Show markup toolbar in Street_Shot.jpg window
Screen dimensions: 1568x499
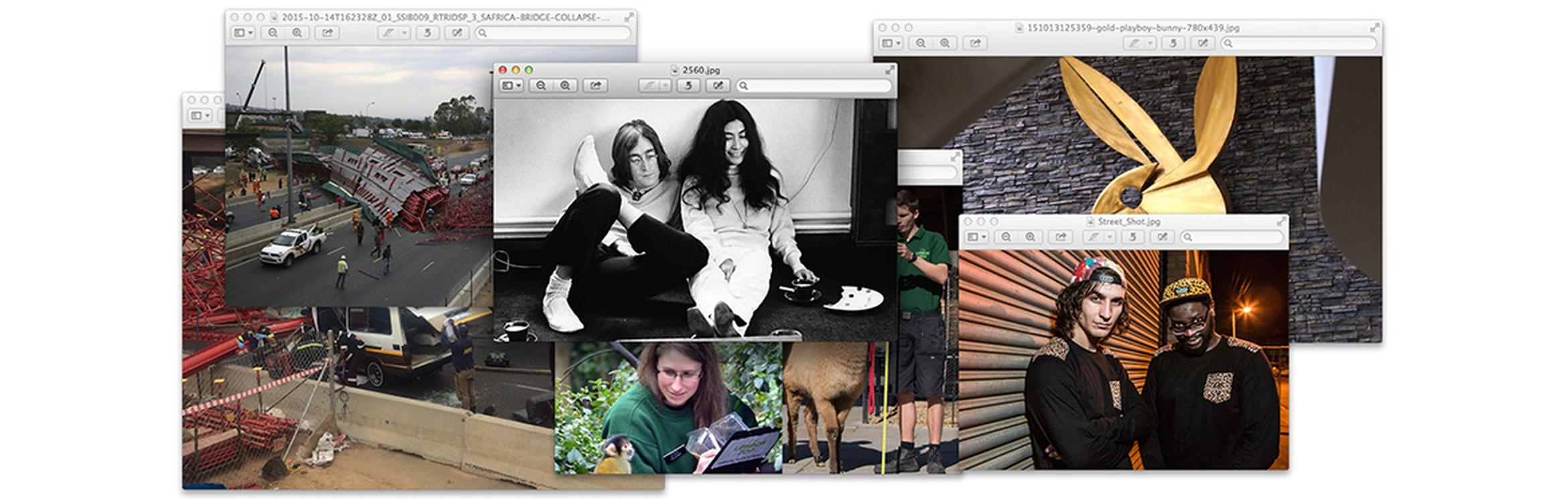coord(1162,237)
